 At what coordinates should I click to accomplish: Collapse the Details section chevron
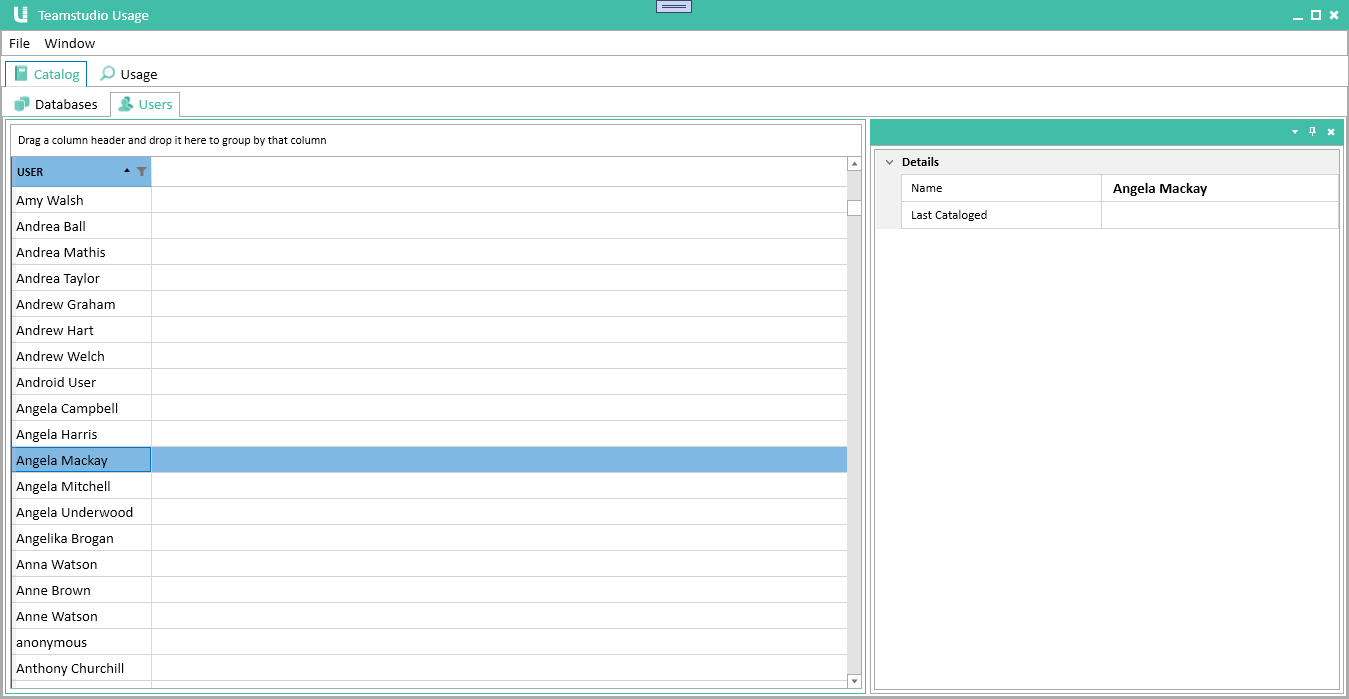pyautogui.click(x=890, y=161)
